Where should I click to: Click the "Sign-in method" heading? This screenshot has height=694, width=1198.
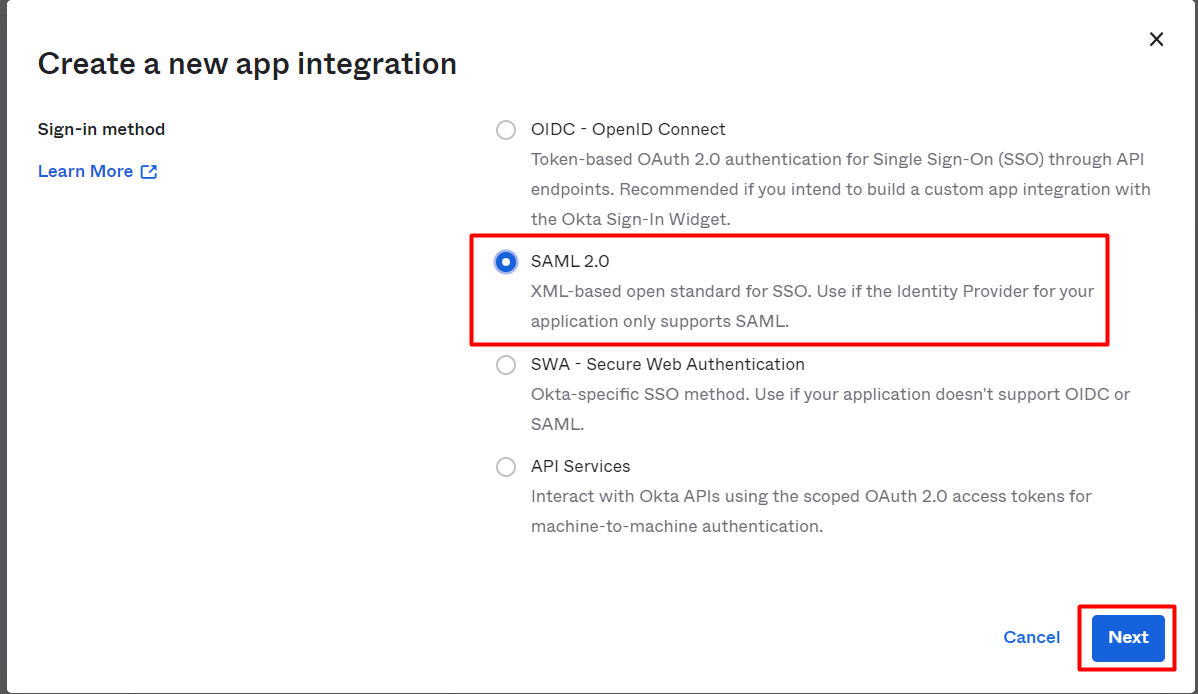(x=101, y=130)
